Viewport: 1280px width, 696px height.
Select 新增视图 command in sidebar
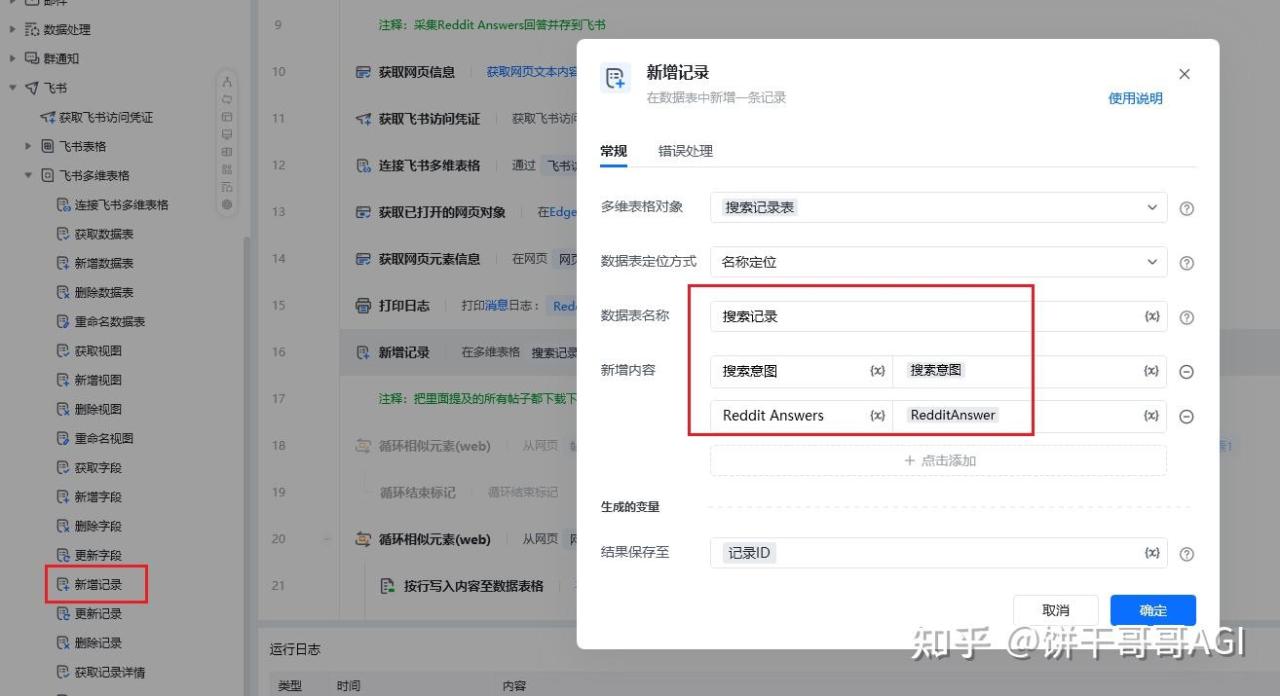click(x=89, y=380)
